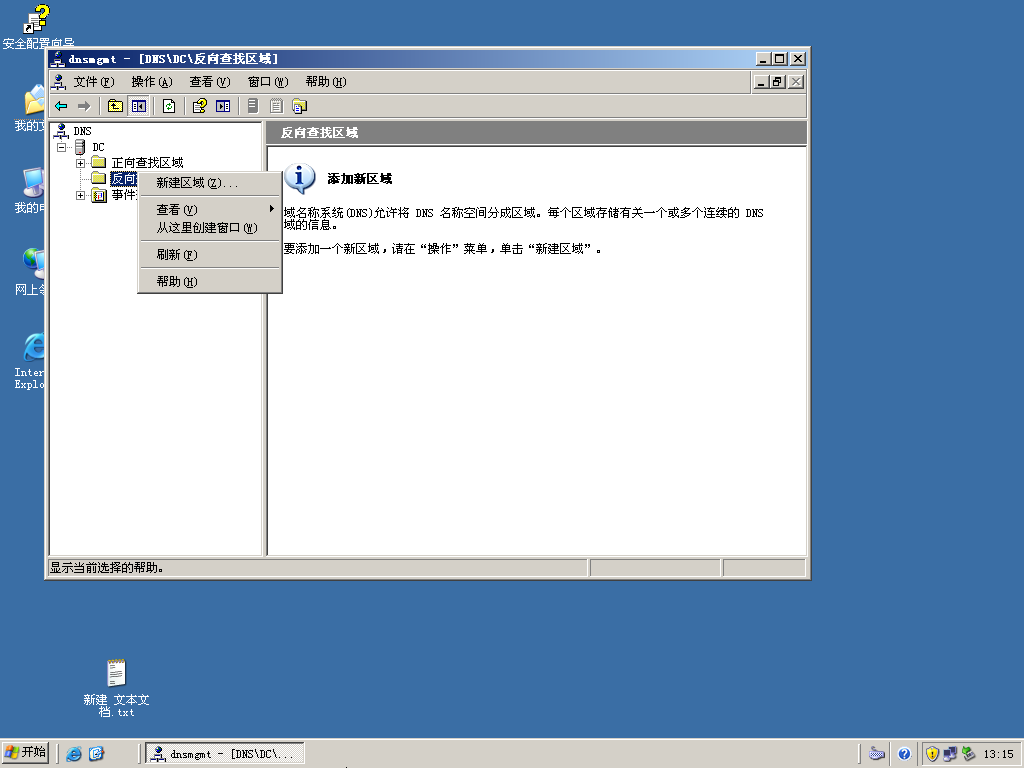Open the 查看(V) submenu in context menu
This screenshot has height=768, width=1024.
[210, 210]
